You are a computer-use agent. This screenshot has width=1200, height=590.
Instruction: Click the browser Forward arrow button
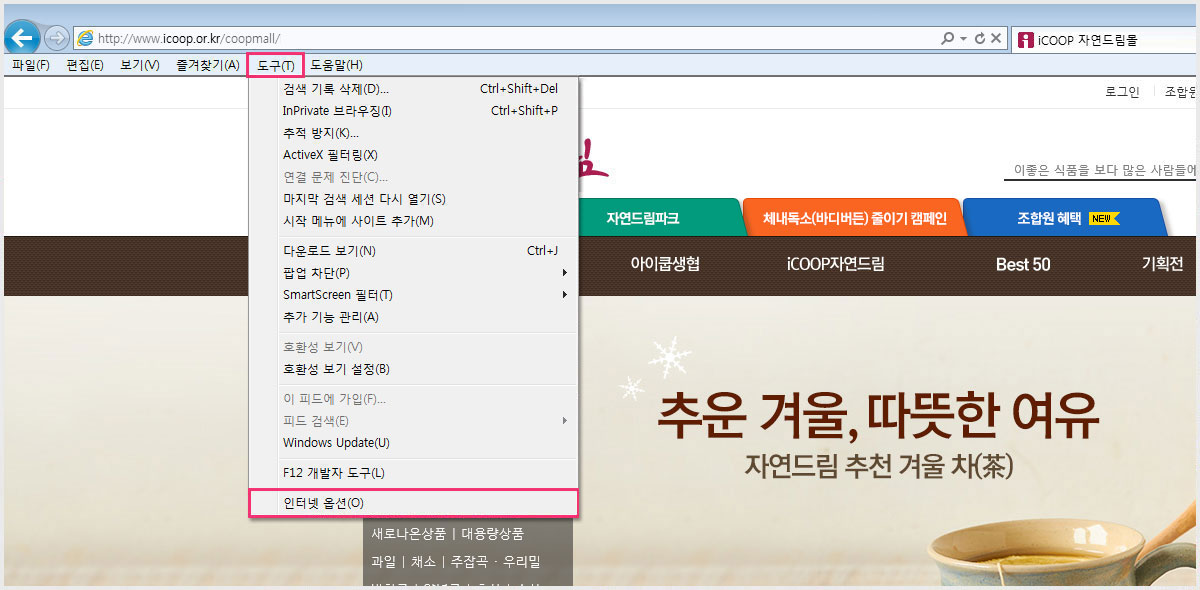pos(57,39)
